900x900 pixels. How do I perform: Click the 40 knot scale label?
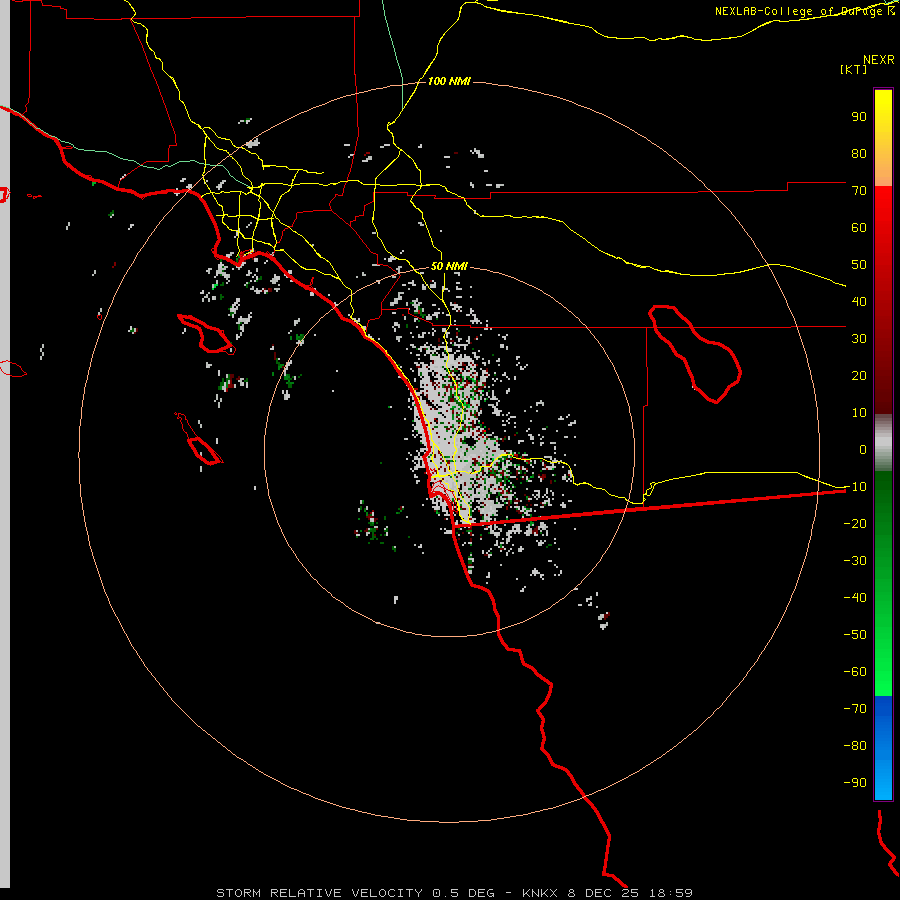(x=859, y=301)
